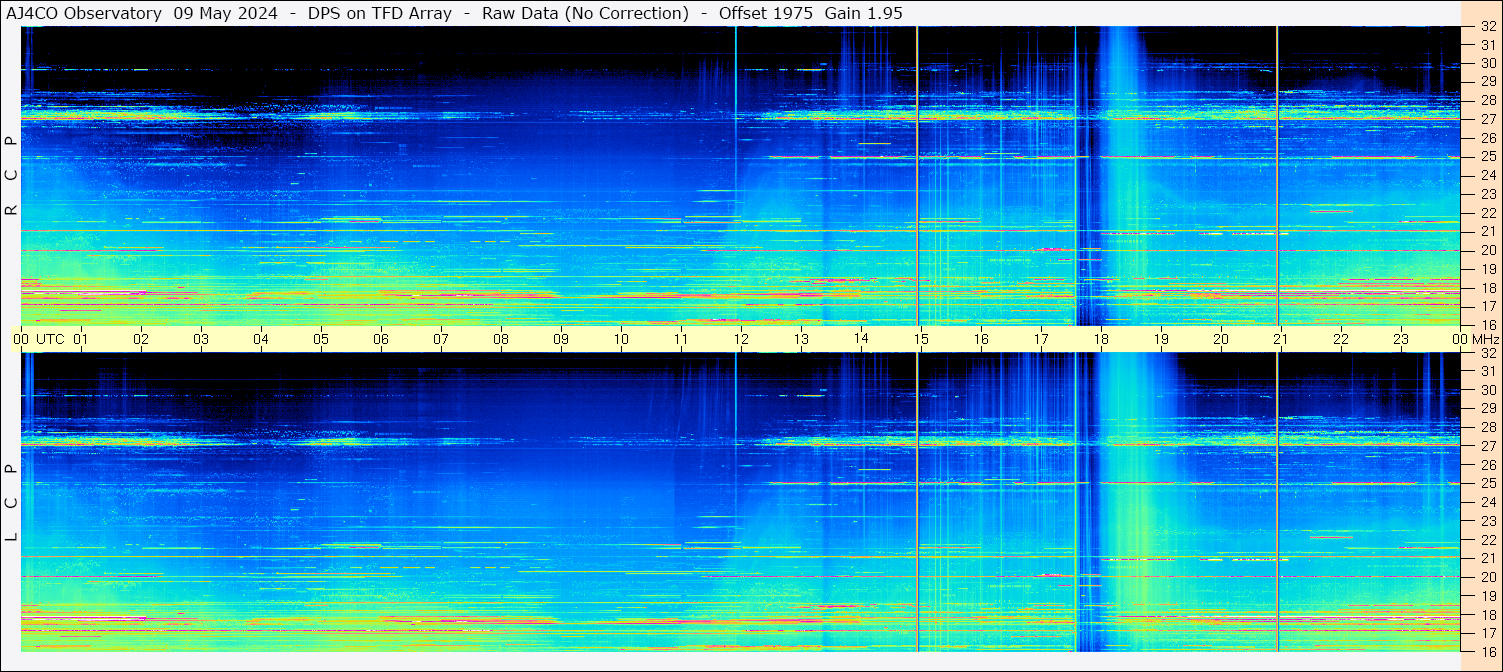Select 'DPS on TFD Array' header text
Image resolution: width=1503 pixels, height=672 pixels.
pos(379,13)
